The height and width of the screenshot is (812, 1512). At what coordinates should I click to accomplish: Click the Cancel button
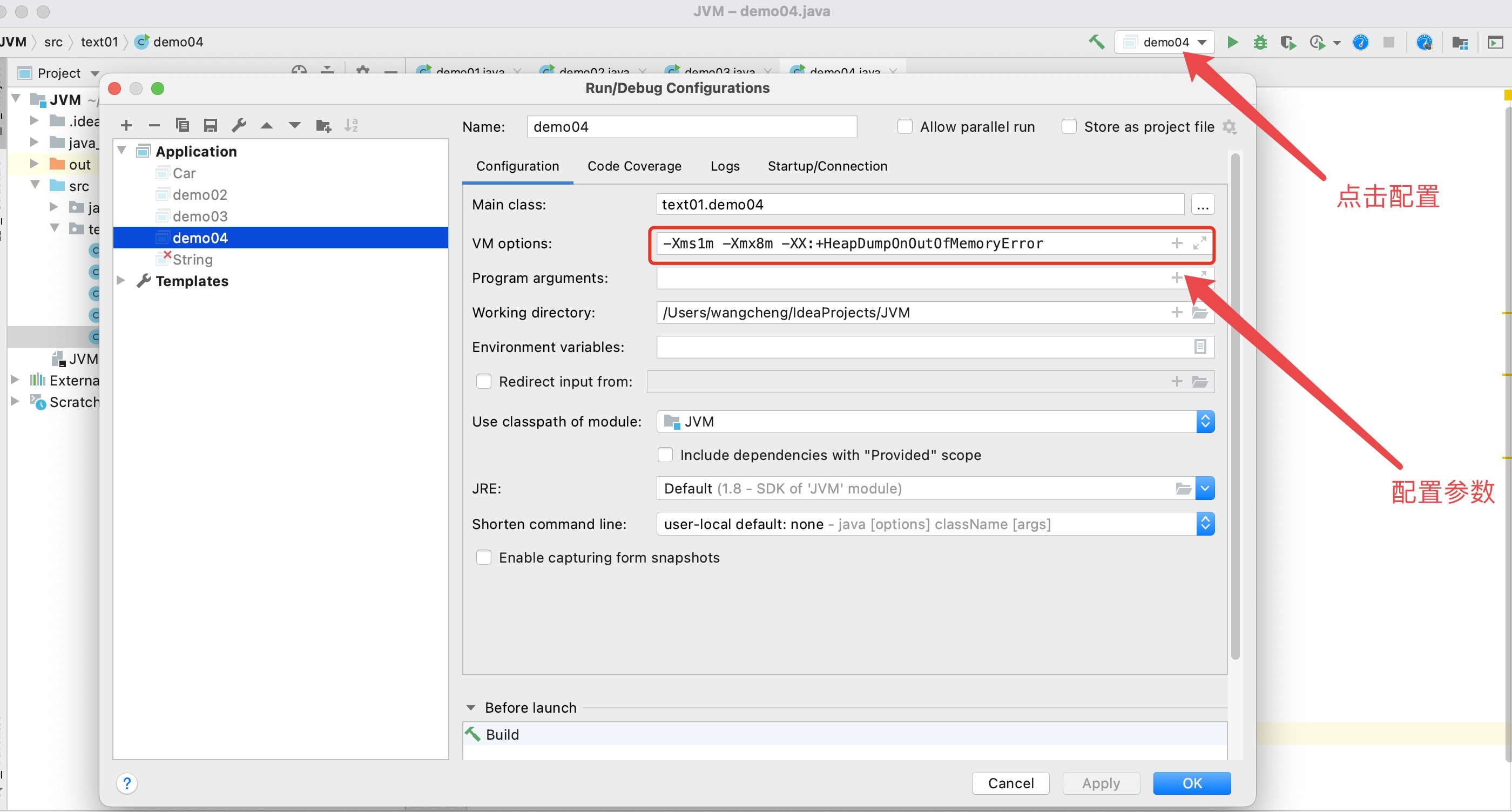(1011, 783)
